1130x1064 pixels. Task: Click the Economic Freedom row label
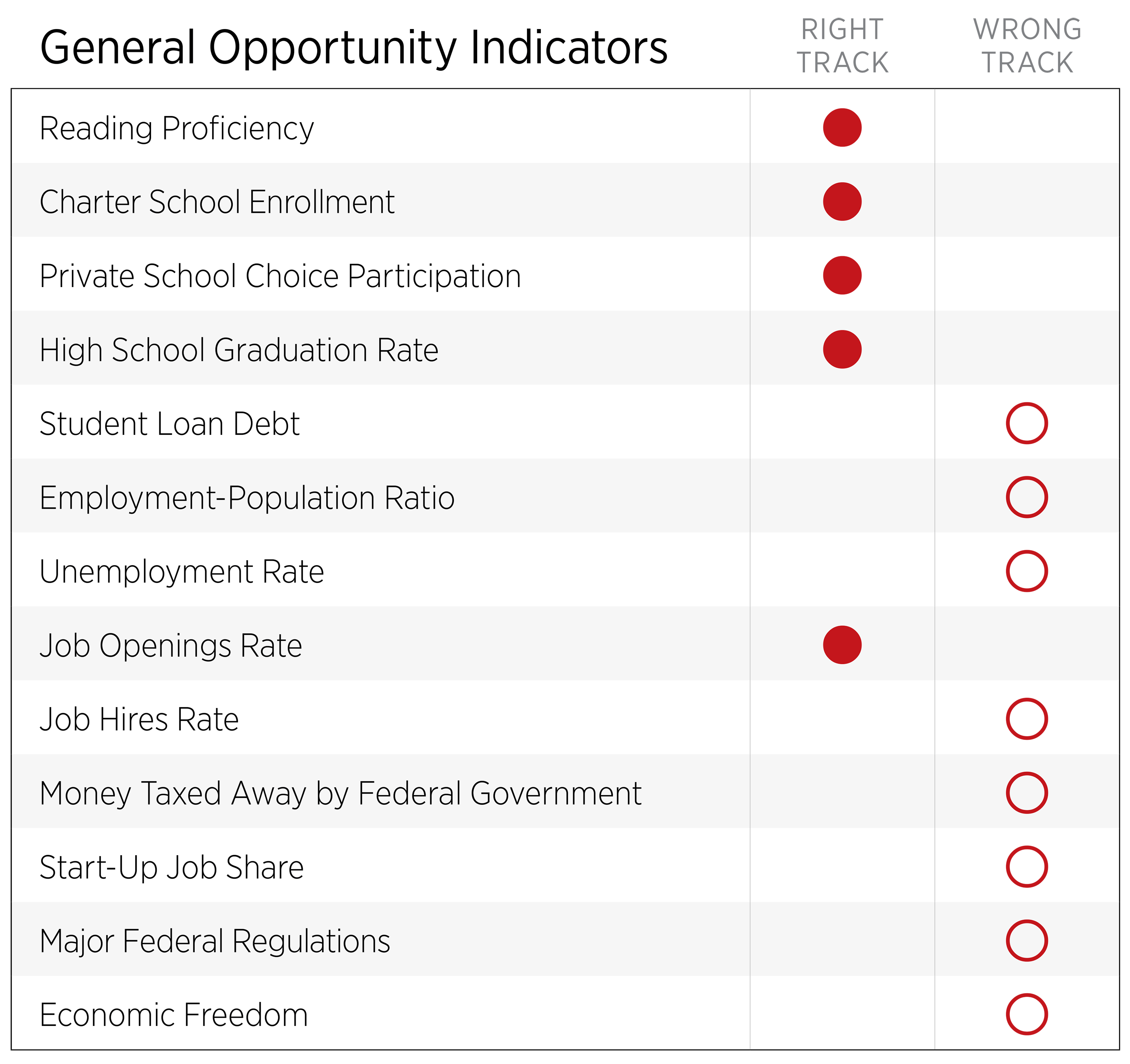pos(173,1015)
